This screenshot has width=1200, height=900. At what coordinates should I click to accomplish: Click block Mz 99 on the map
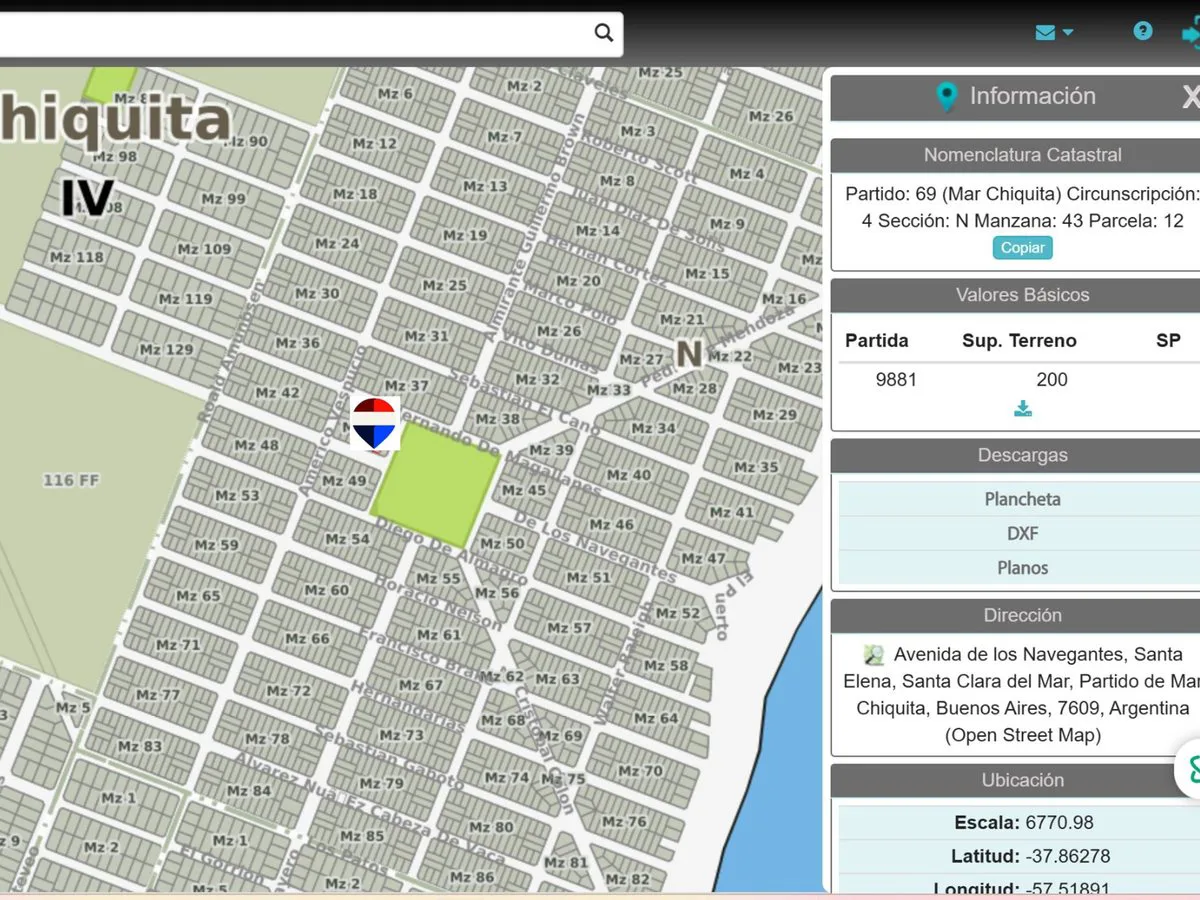coord(223,198)
